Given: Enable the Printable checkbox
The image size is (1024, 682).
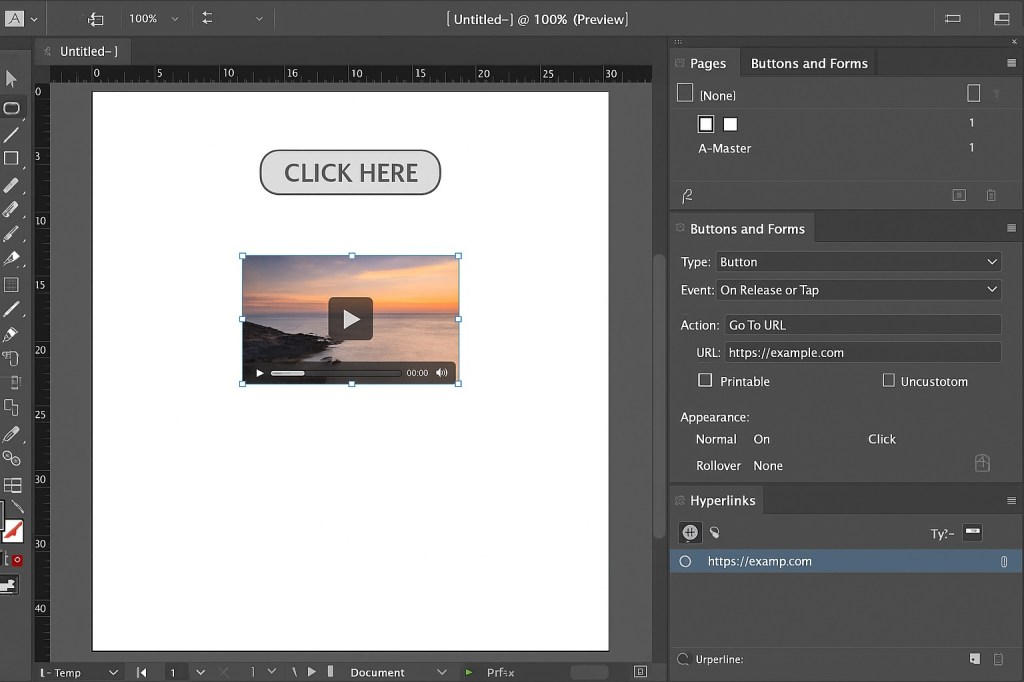Looking at the screenshot, I should pyautogui.click(x=705, y=381).
